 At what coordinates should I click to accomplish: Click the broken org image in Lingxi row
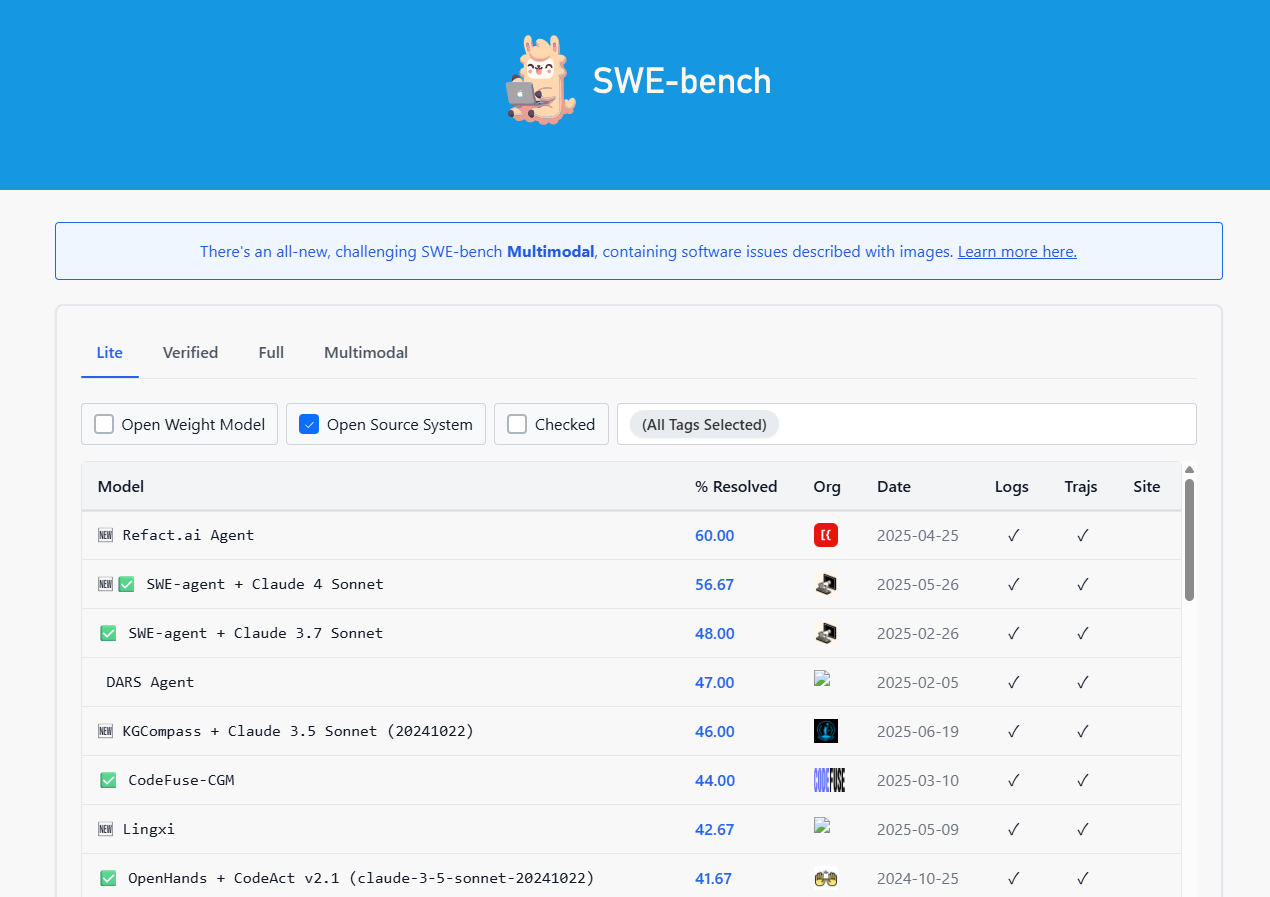click(823, 825)
